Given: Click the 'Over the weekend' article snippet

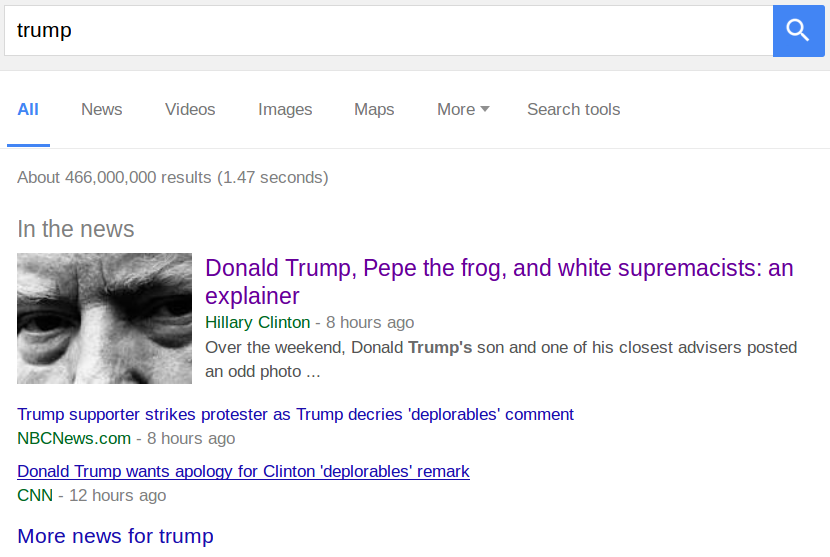Looking at the screenshot, I should point(500,359).
